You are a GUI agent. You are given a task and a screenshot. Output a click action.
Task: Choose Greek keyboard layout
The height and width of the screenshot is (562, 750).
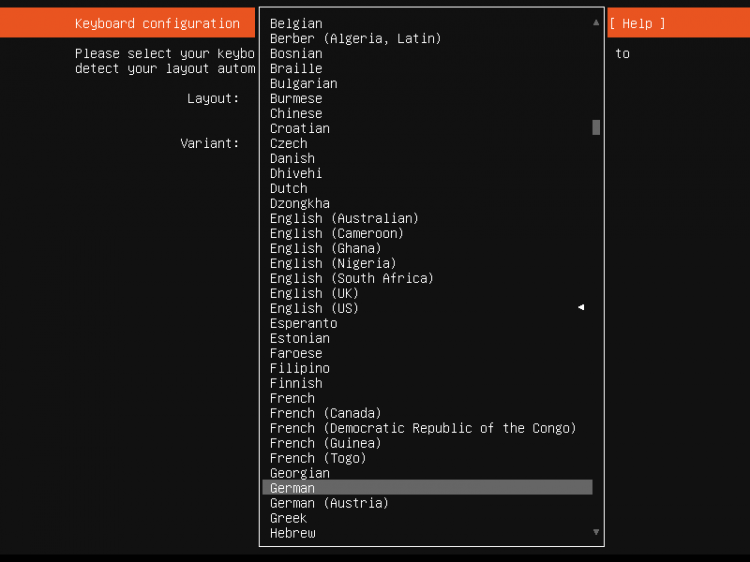pyautogui.click(x=427, y=518)
